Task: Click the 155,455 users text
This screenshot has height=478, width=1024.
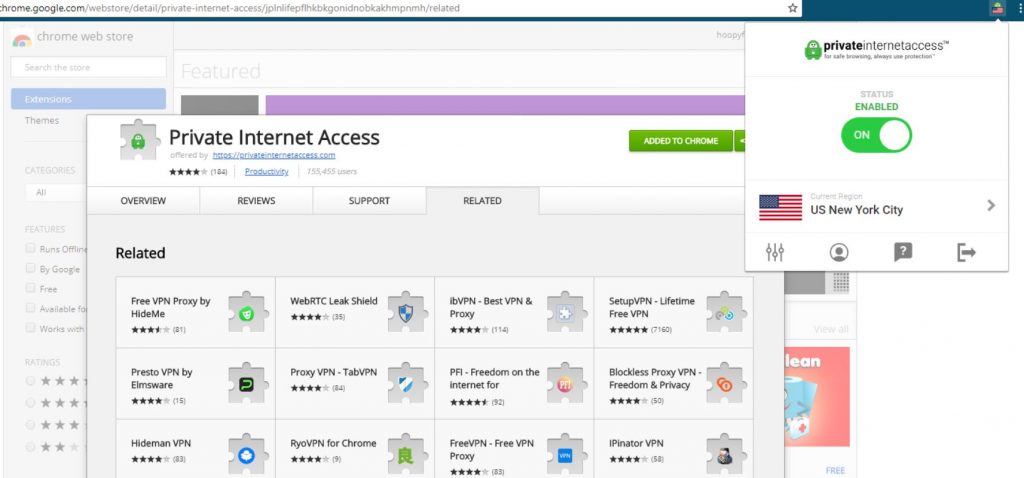Action: coord(332,172)
